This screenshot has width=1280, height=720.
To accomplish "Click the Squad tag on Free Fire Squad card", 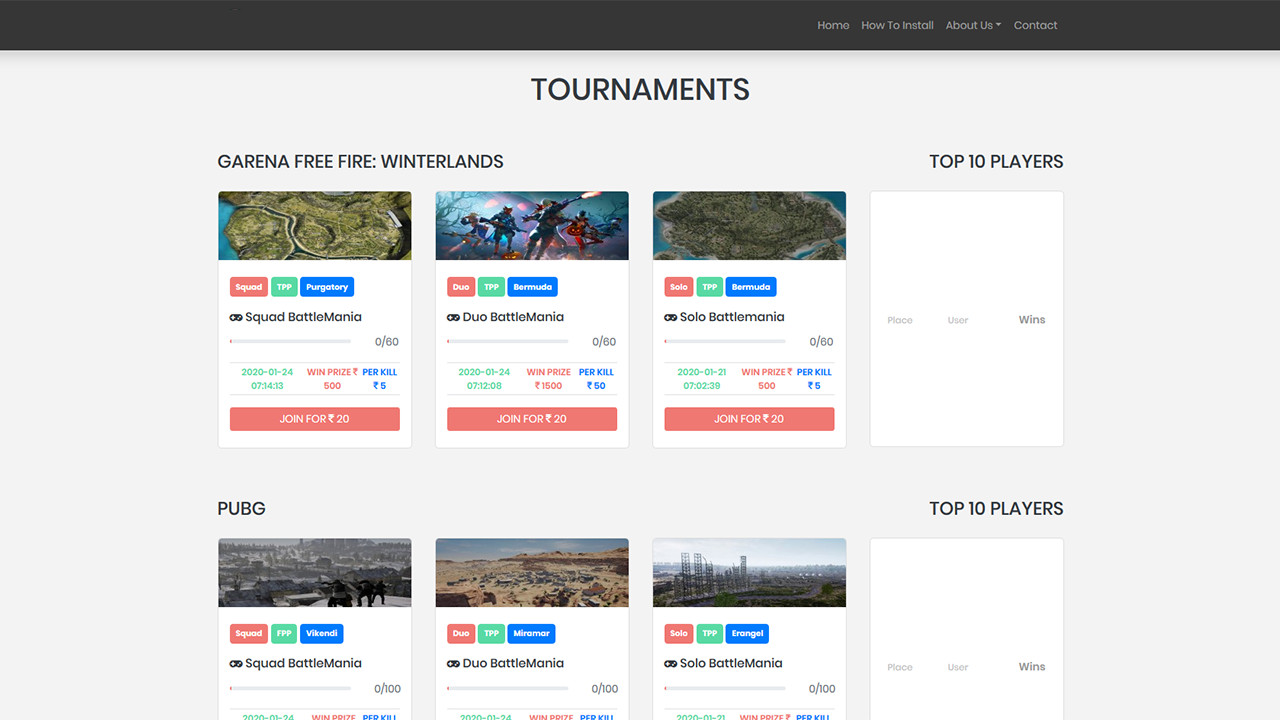I will pyautogui.click(x=249, y=287).
